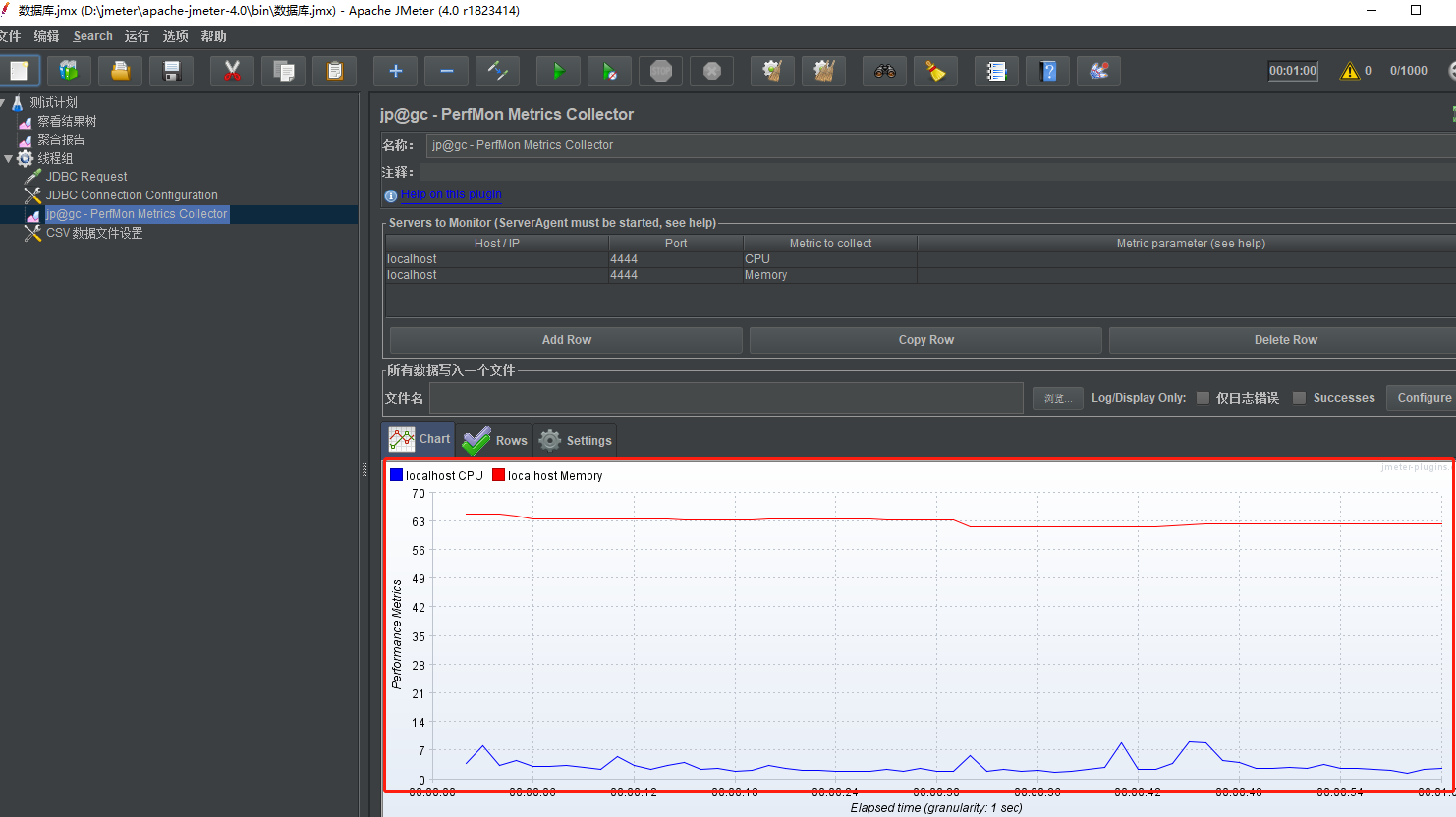The height and width of the screenshot is (817, 1456).
Task: Enable the Successes checkbox
Action: tap(1299, 398)
